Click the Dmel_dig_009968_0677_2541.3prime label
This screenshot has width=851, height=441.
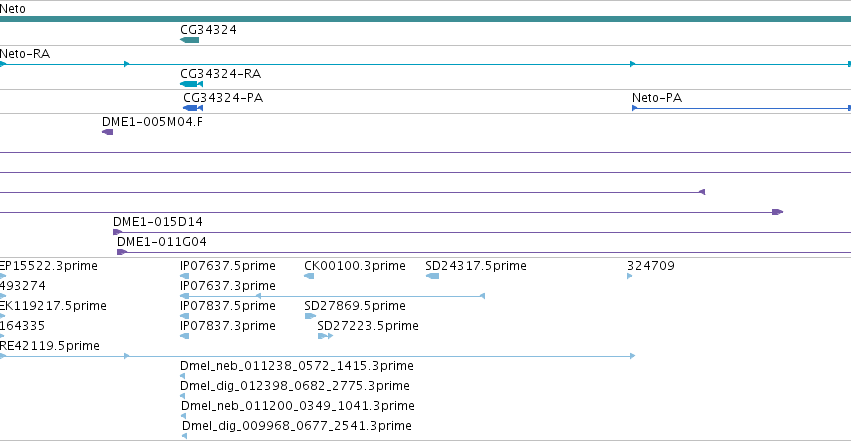(x=296, y=426)
